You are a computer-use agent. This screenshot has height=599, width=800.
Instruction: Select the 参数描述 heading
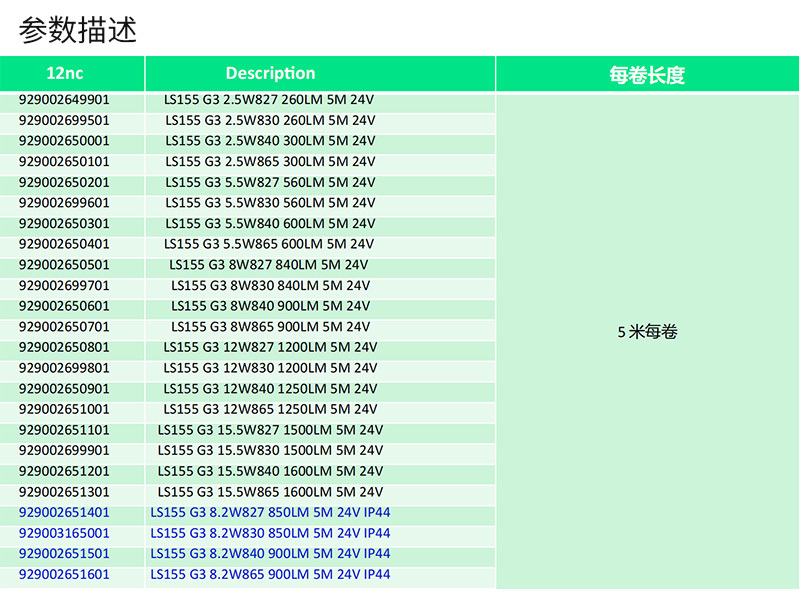tap(78, 30)
